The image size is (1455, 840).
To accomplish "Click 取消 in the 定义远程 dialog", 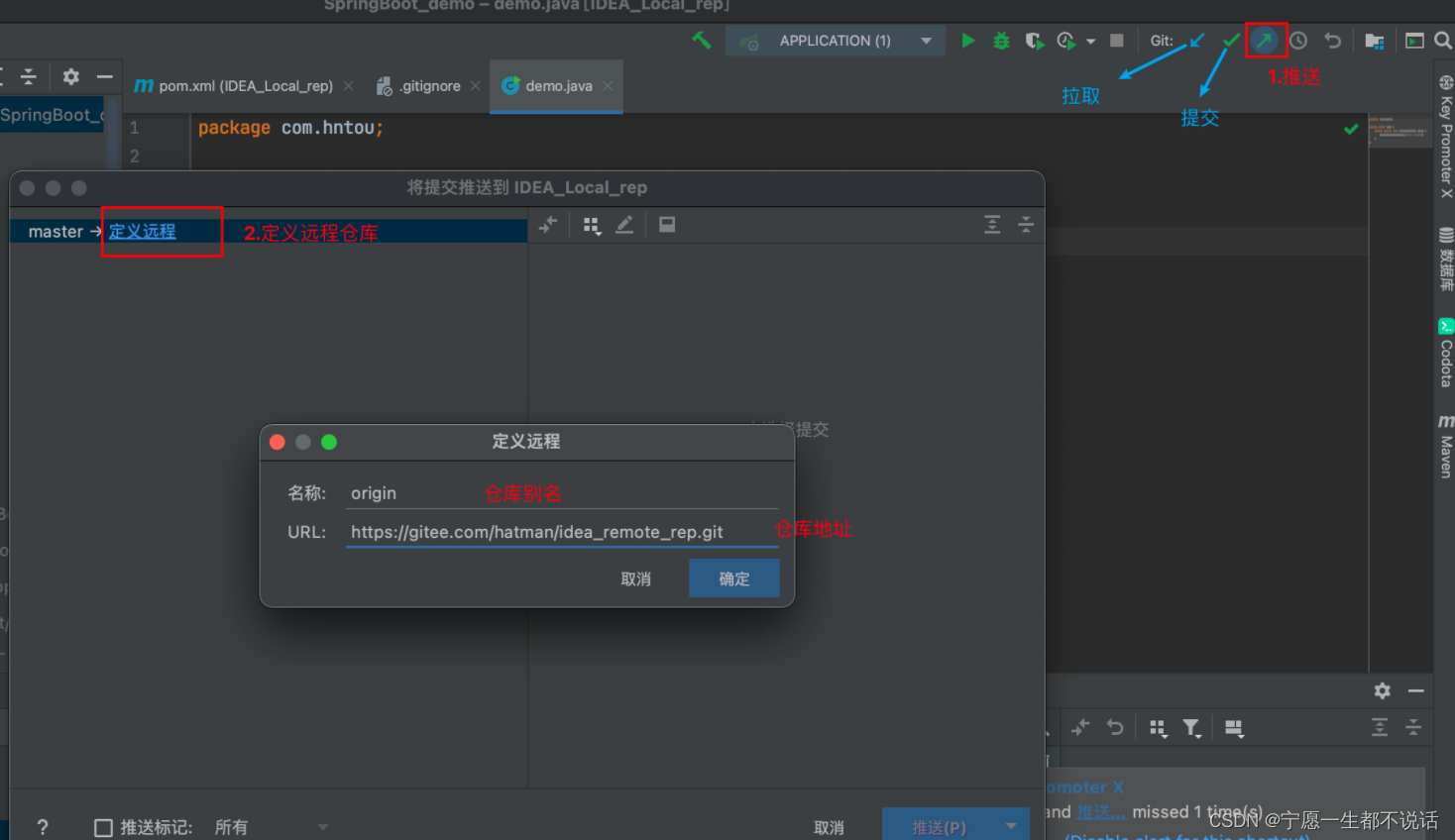I will point(636,578).
